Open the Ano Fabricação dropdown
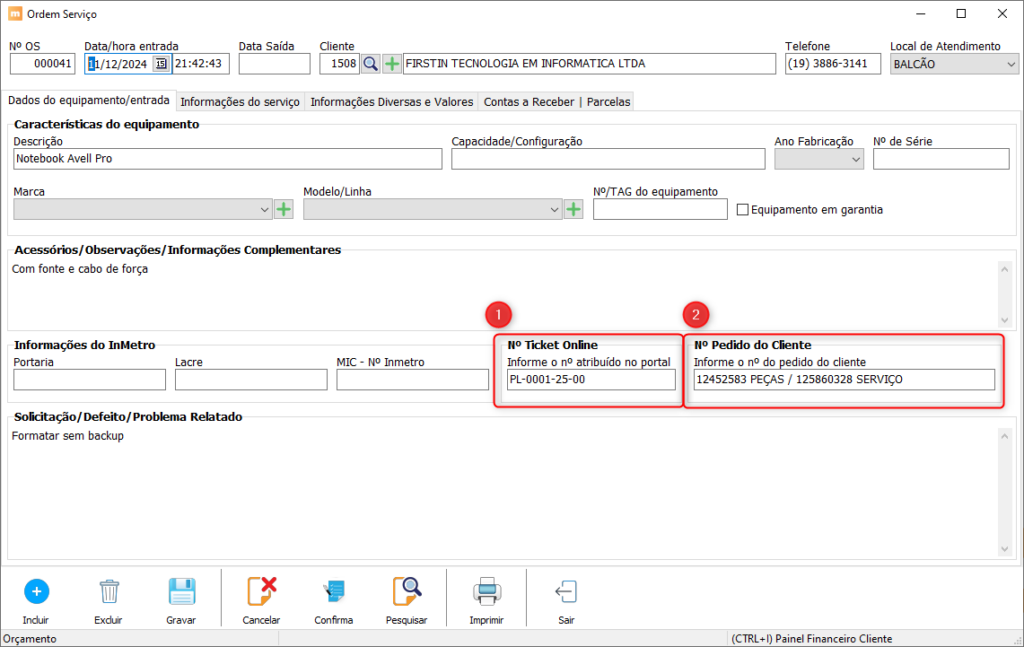Image resolution: width=1024 pixels, height=647 pixels. tap(856, 159)
